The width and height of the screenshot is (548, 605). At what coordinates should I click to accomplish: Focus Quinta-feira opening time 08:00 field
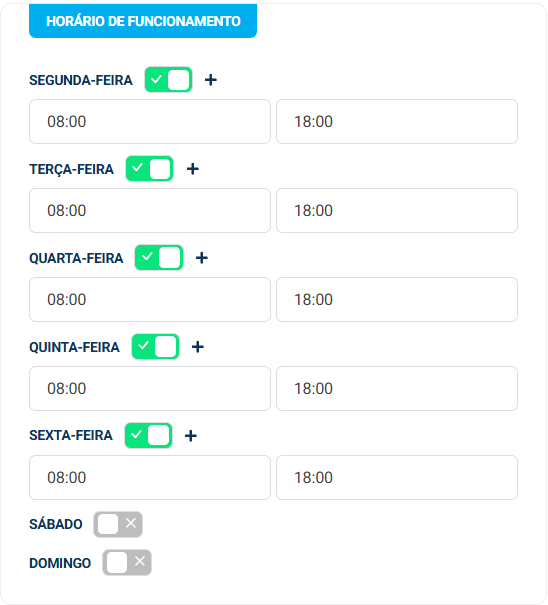pos(150,389)
